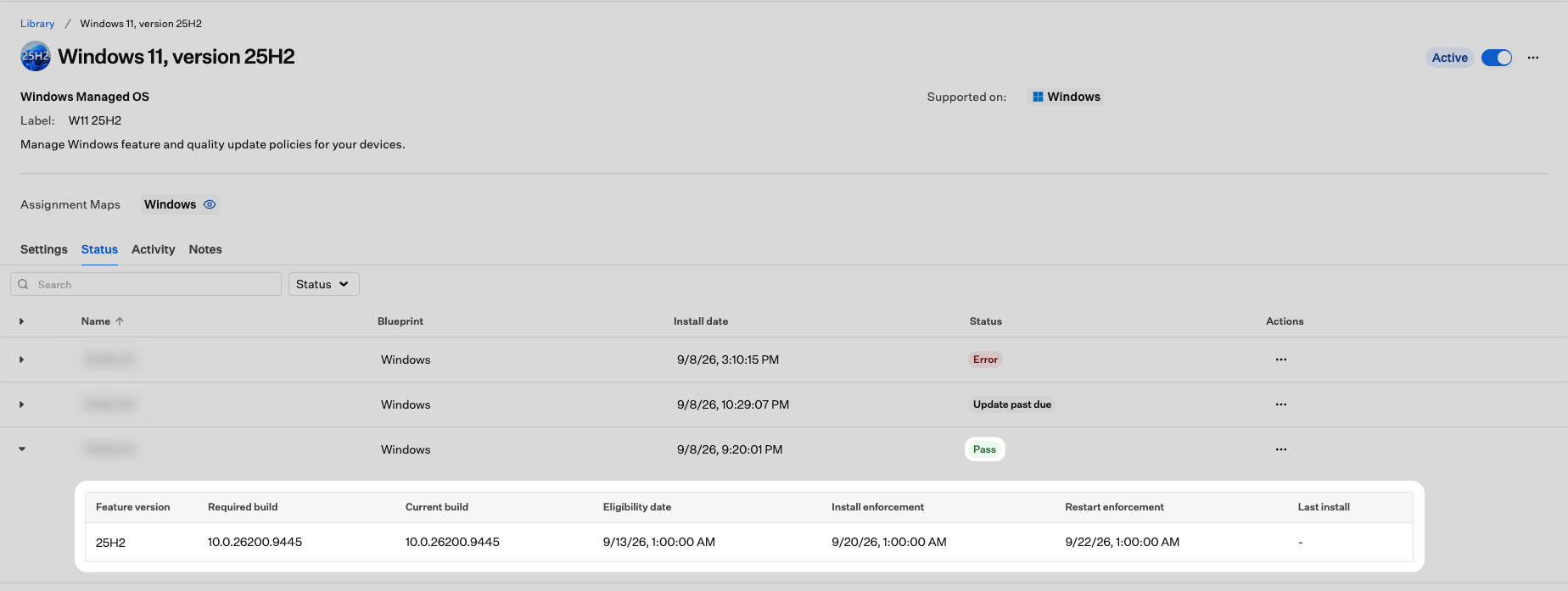Click install enforcement 9/20/26, 1:00:00 AM
This screenshot has height=591, width=1568.
[889, 542]
